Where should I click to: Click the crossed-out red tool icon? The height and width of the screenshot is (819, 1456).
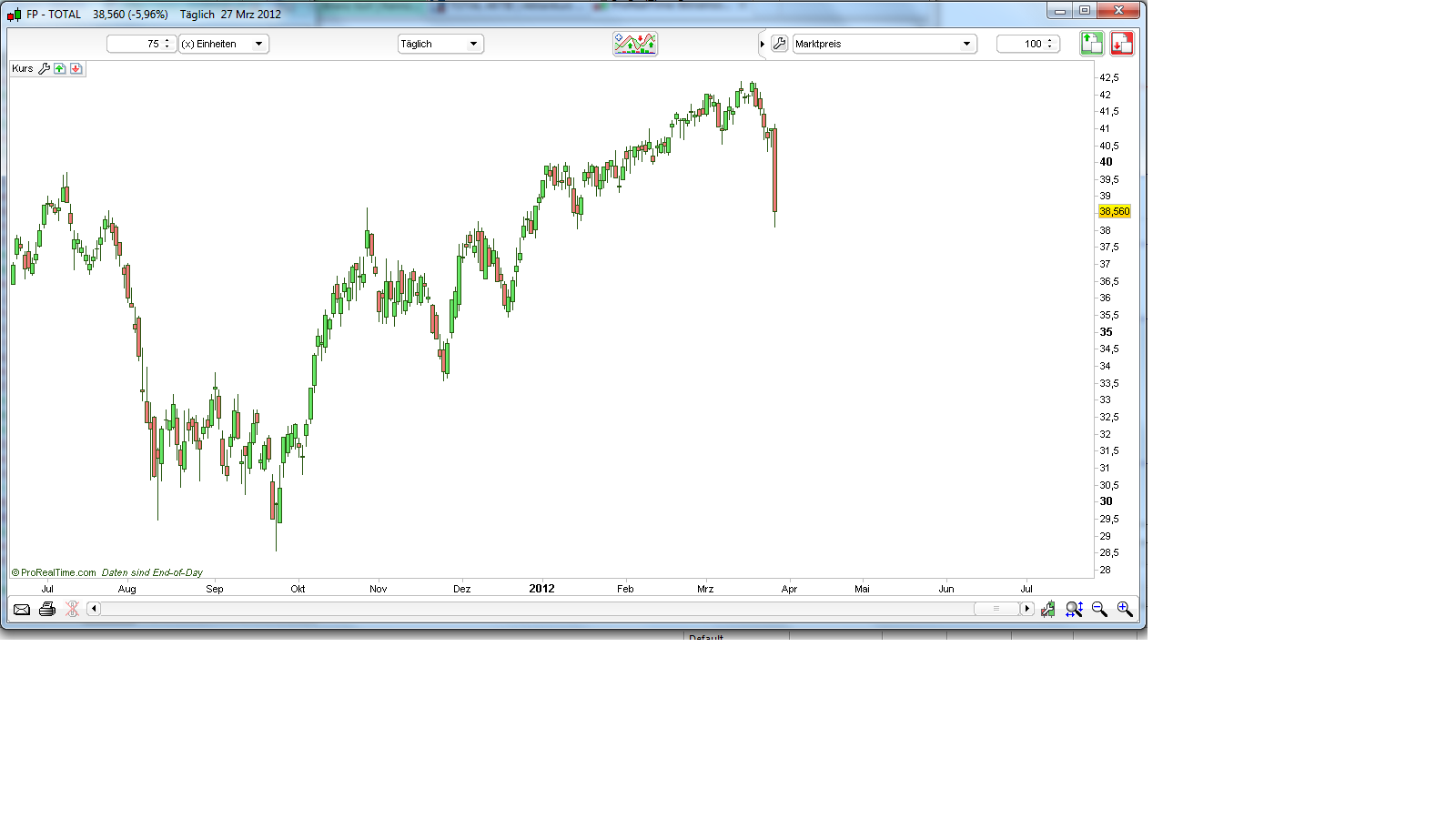click(73, 609)
